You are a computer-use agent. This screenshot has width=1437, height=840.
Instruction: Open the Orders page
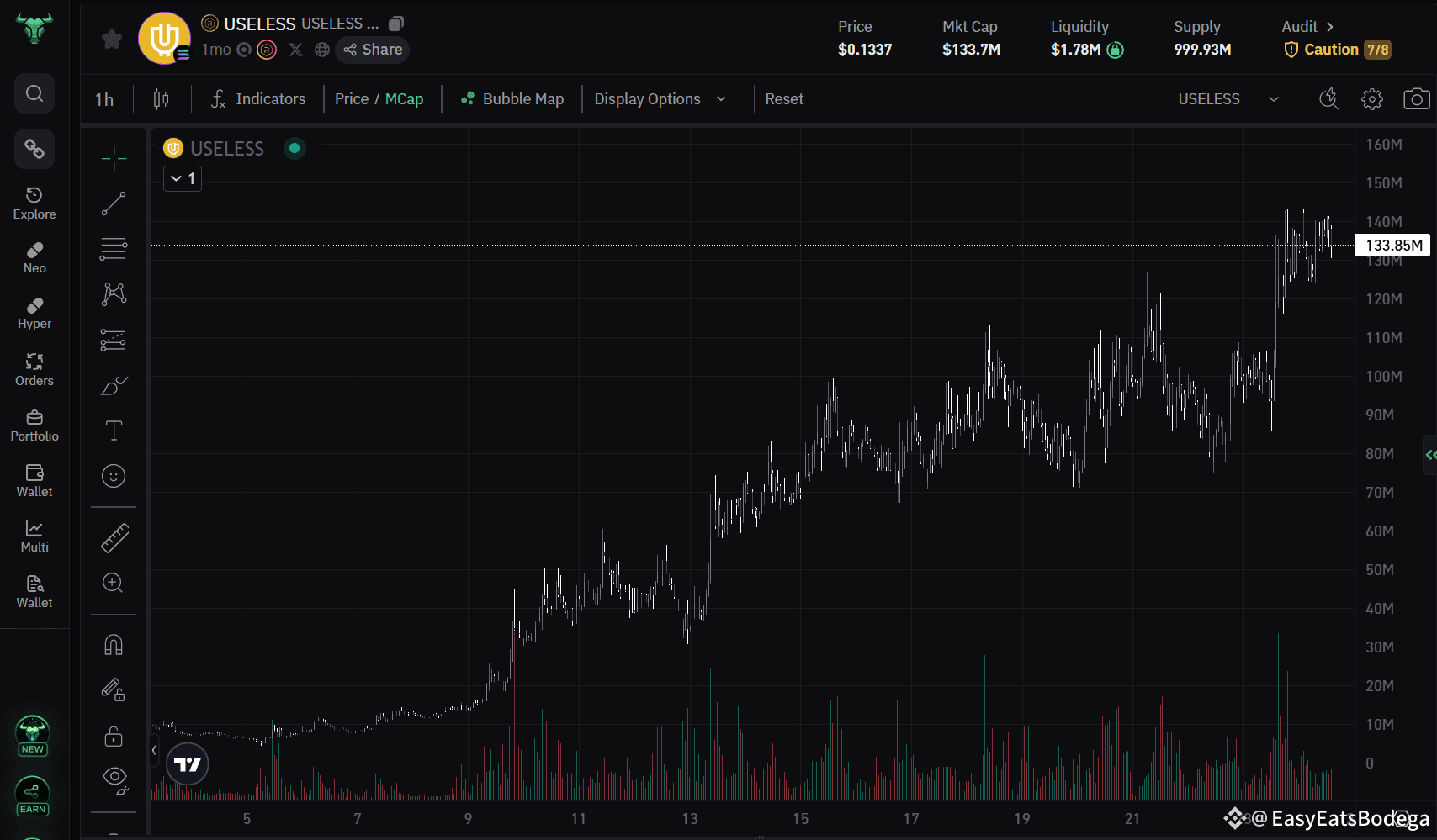pyautogui.click(x=34, y=370)
